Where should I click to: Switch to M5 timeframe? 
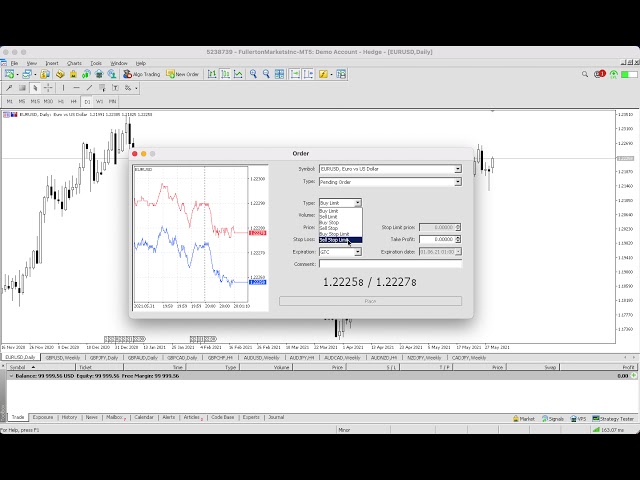tap(22, 101)
